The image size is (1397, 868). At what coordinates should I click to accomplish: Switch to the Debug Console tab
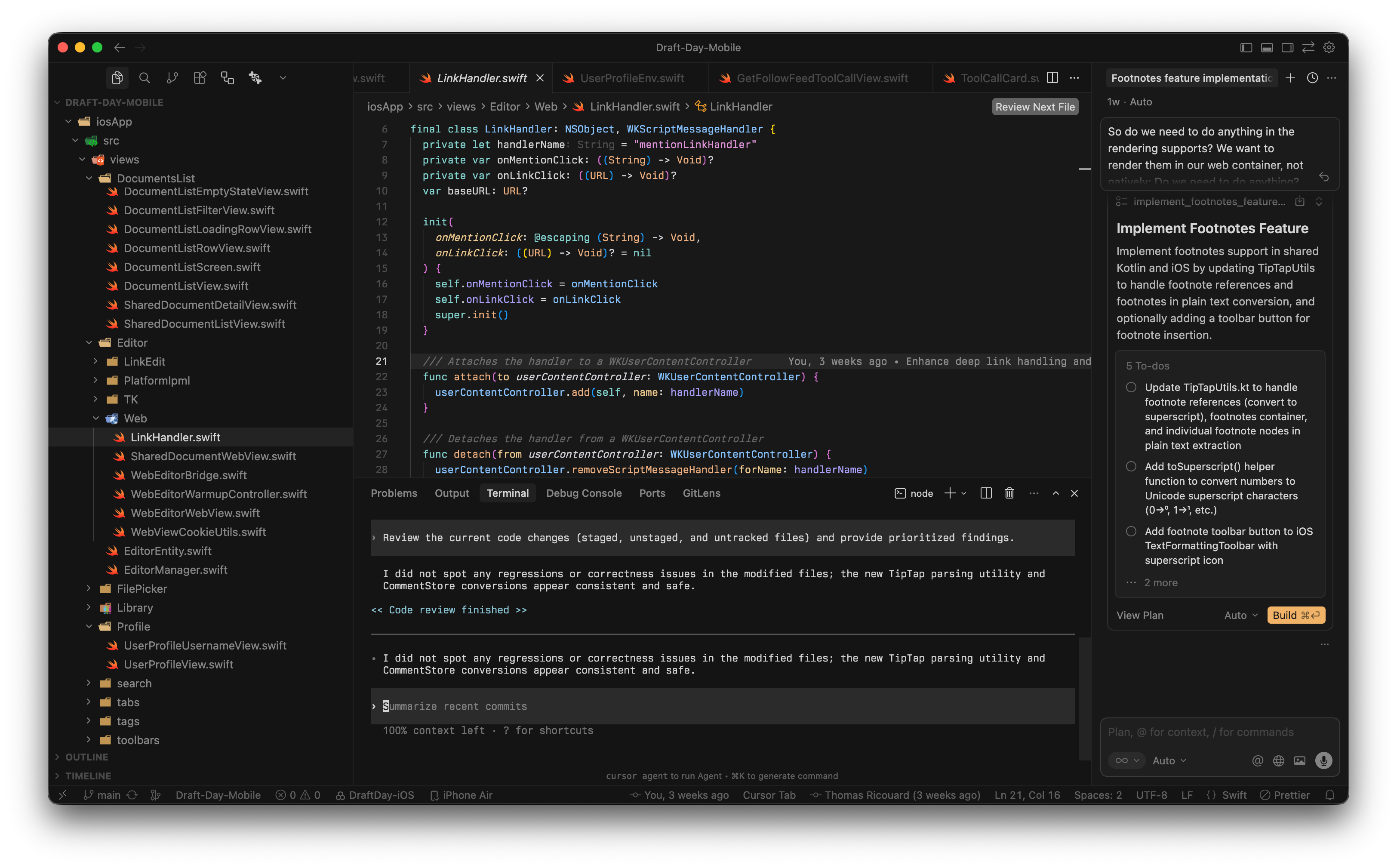tap(584, 493)
